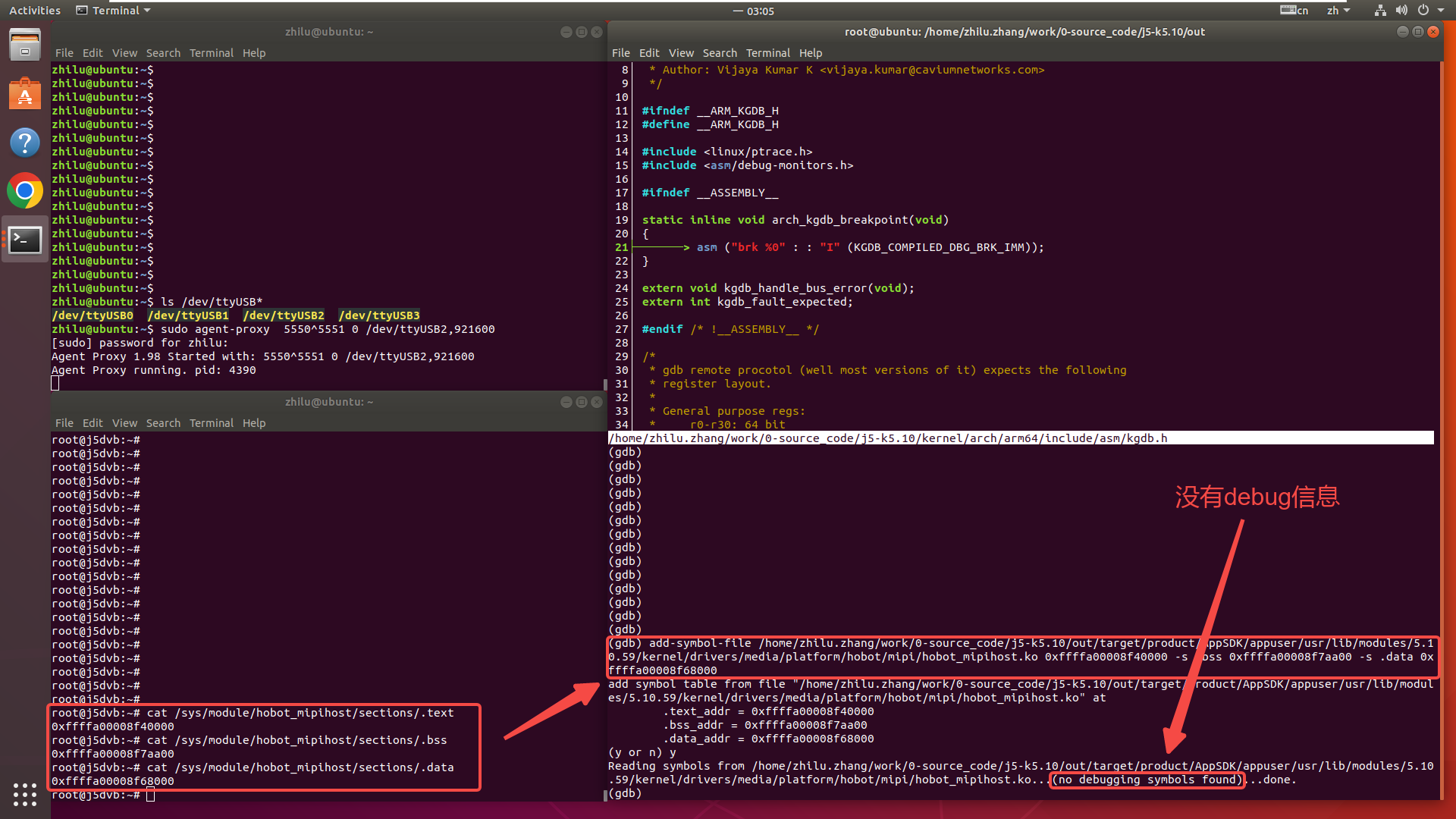Open the Terminal app menu in top bar
1456x819 pixels.
(114, 11)
